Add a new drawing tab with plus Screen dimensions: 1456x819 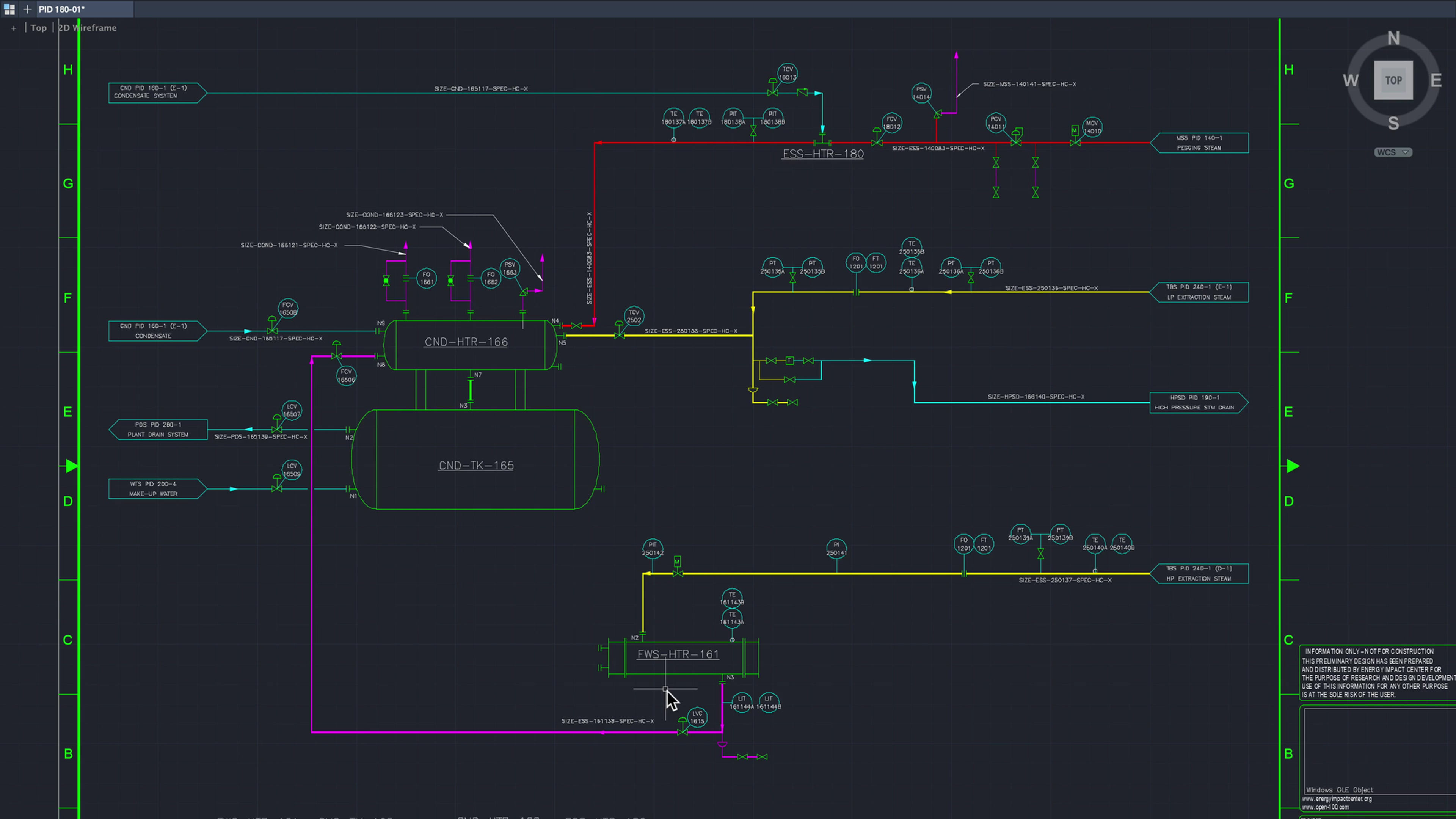[27, 9]
